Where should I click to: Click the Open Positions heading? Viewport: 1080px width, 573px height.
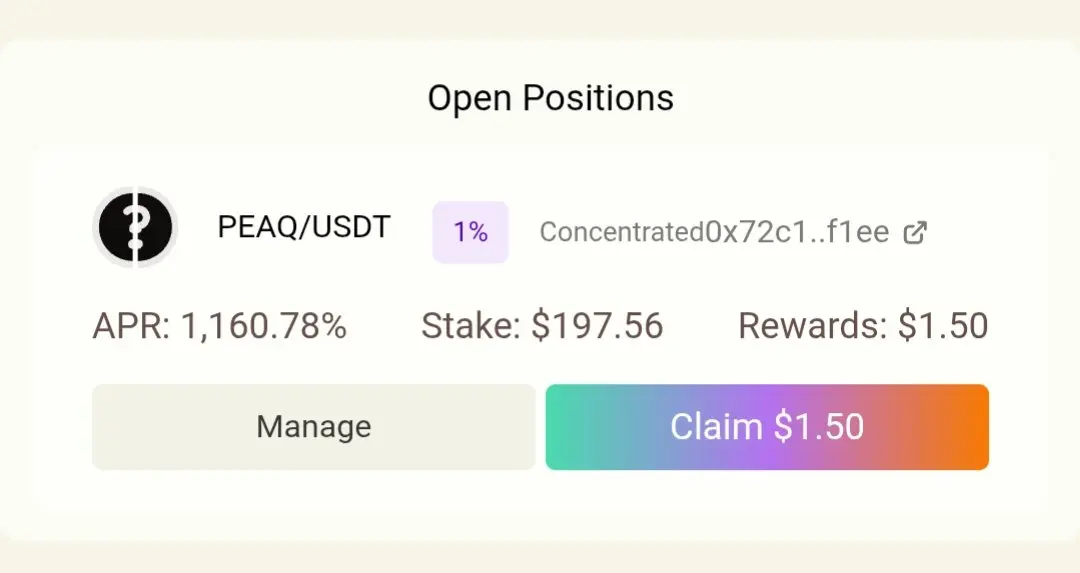[550, 98]
